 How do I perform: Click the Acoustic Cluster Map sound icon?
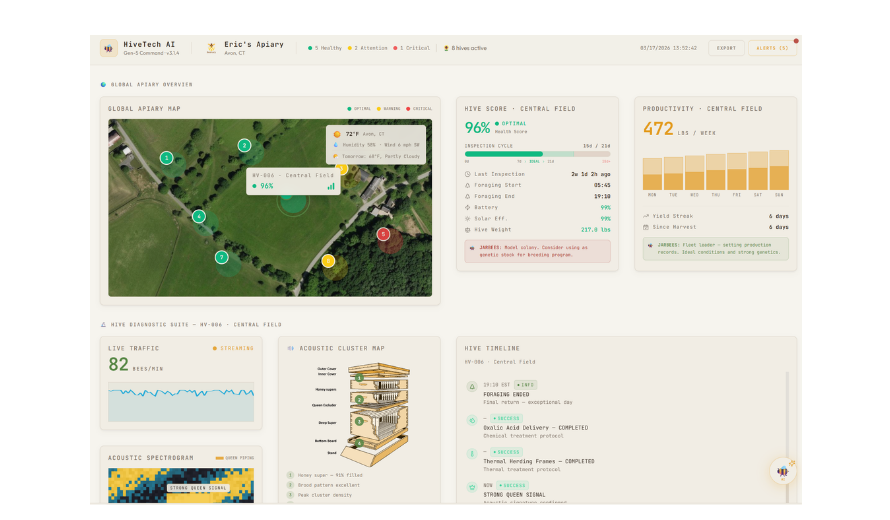(291, 349)
